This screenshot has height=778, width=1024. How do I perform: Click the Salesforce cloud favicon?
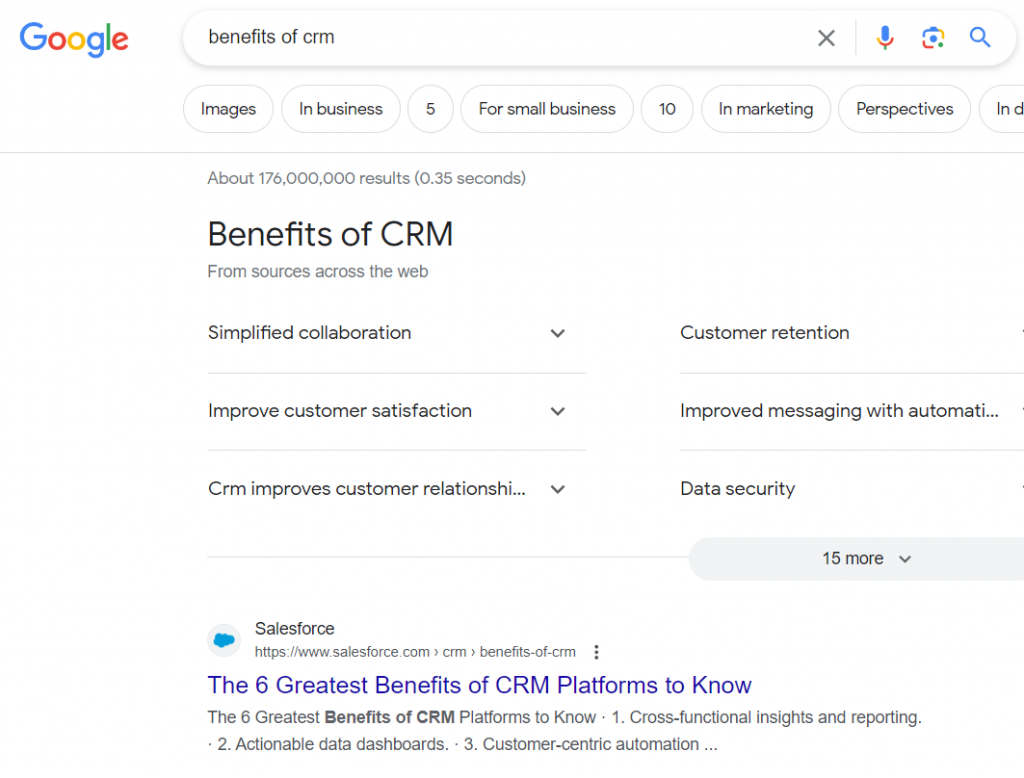[x=224, y=640]
